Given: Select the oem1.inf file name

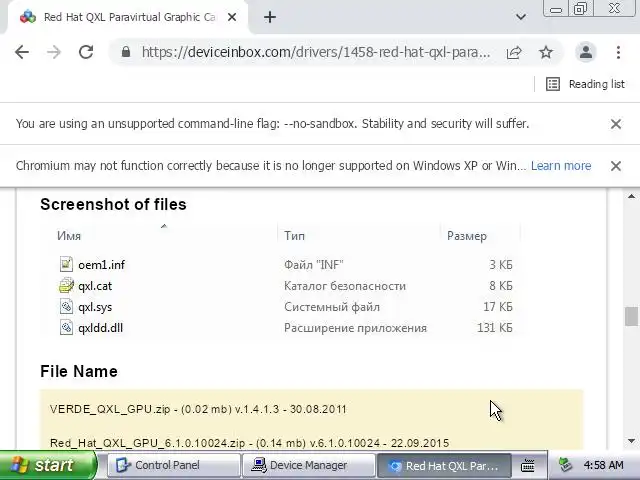Looking at the screenshot, I should click(101, 265).
